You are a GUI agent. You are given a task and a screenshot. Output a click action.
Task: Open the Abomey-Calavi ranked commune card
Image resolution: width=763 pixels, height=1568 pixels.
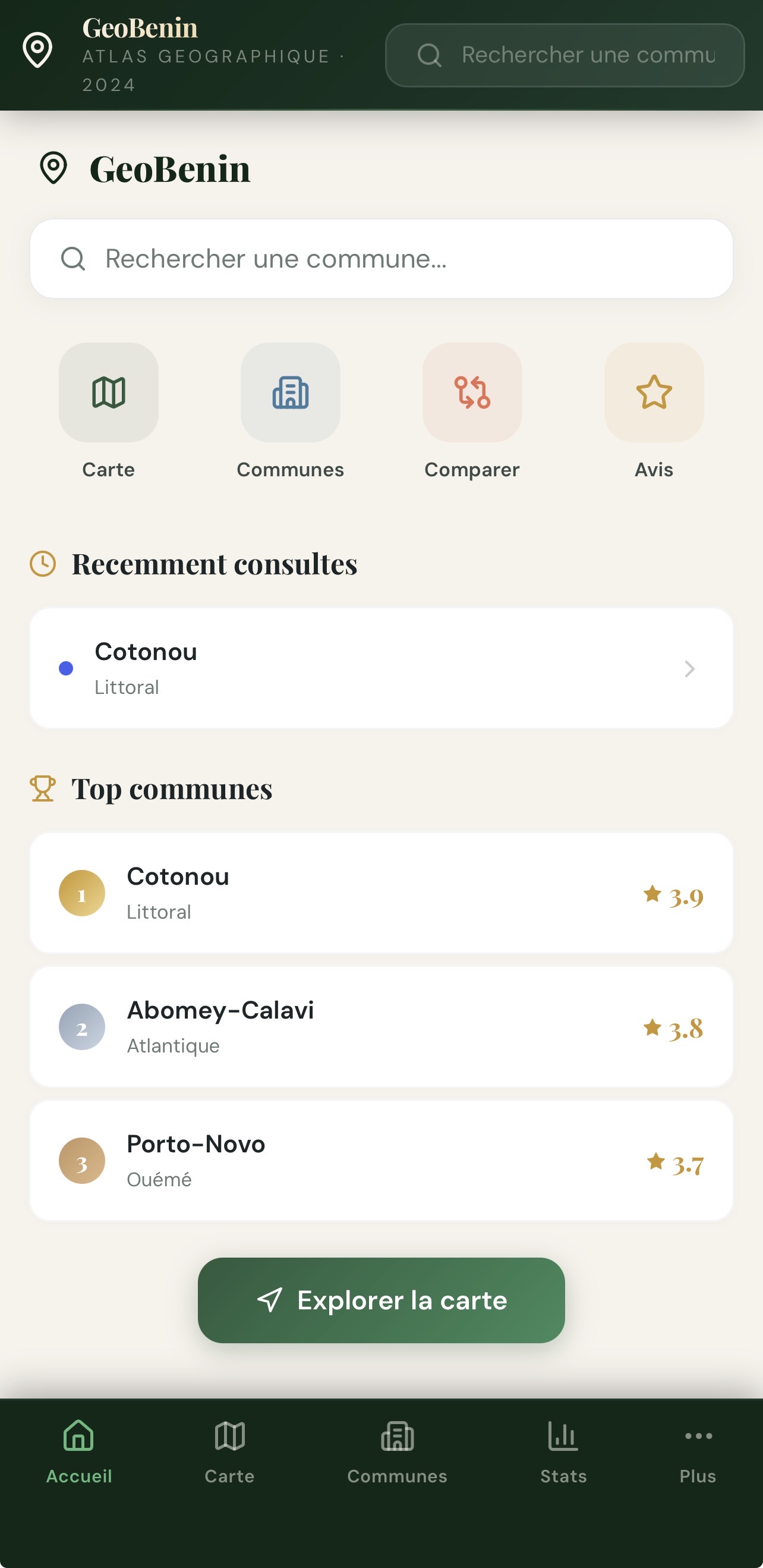point(381,1027)
